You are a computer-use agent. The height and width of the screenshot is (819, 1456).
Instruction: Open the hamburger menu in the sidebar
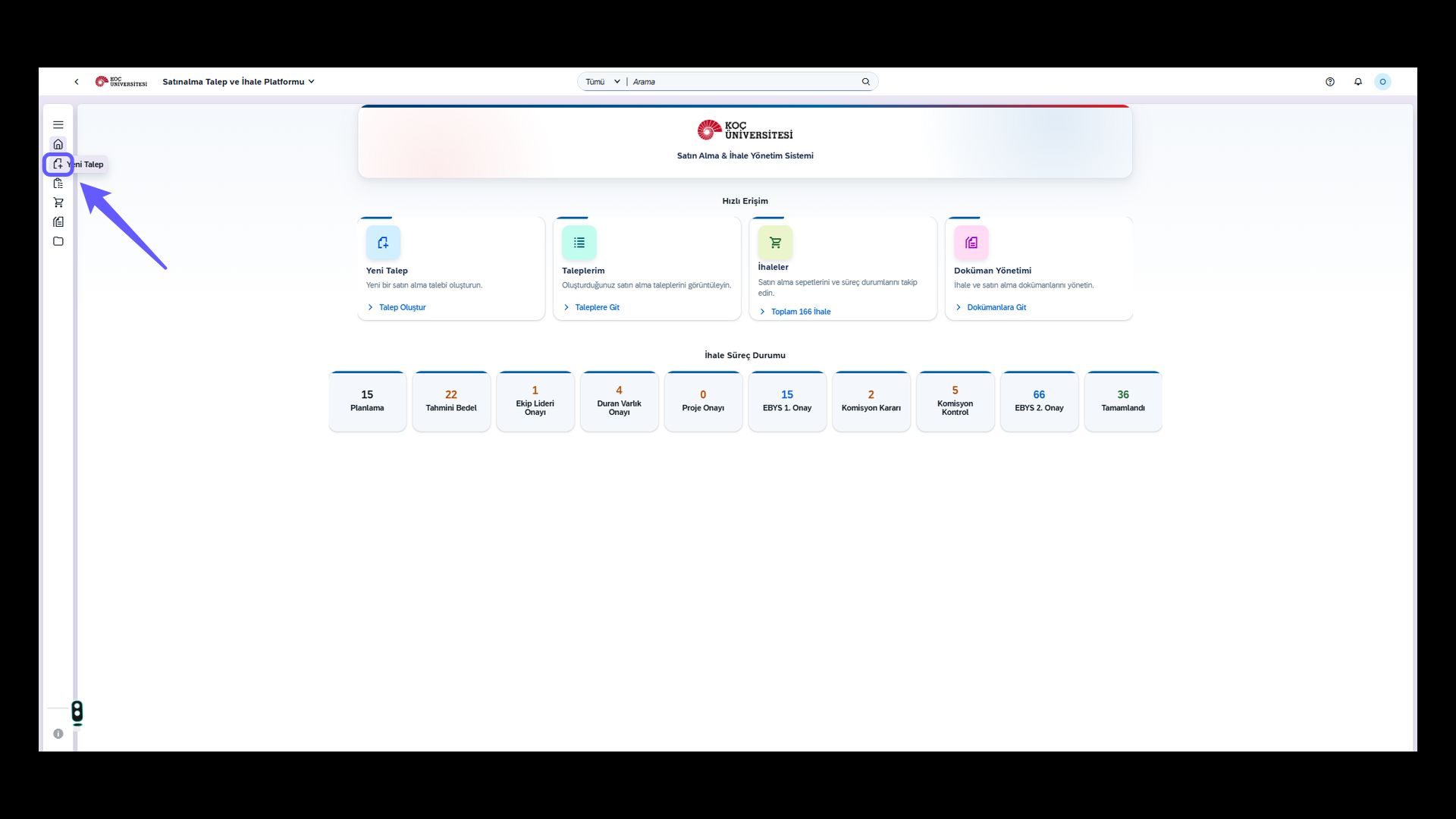pyautogui.click(x=58, y=124)
